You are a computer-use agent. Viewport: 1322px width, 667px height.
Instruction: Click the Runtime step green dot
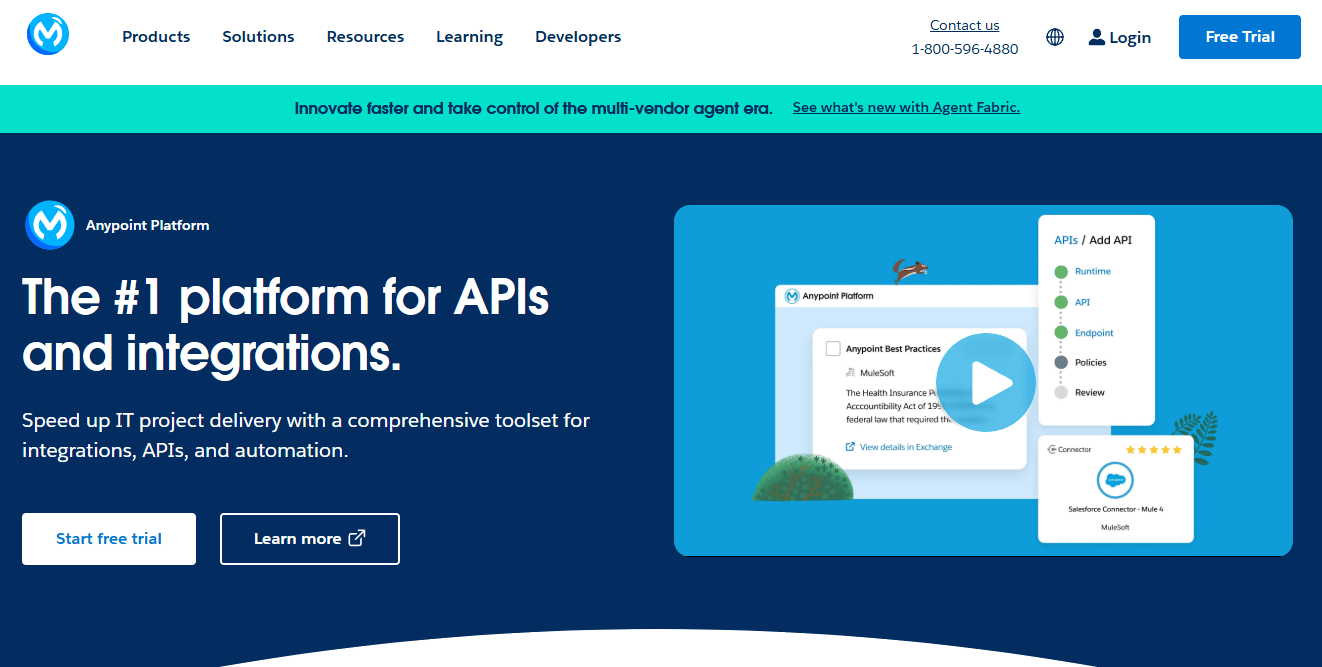click(x=1061, y=272)
